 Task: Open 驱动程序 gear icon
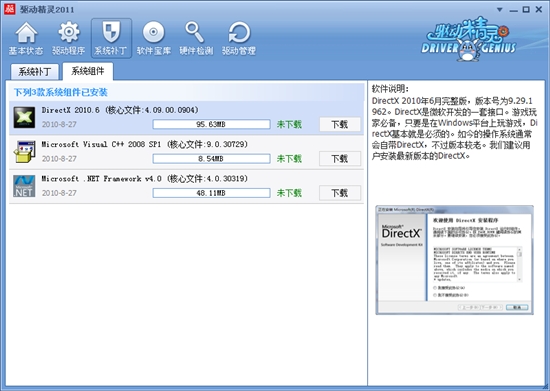coord(69,39)
